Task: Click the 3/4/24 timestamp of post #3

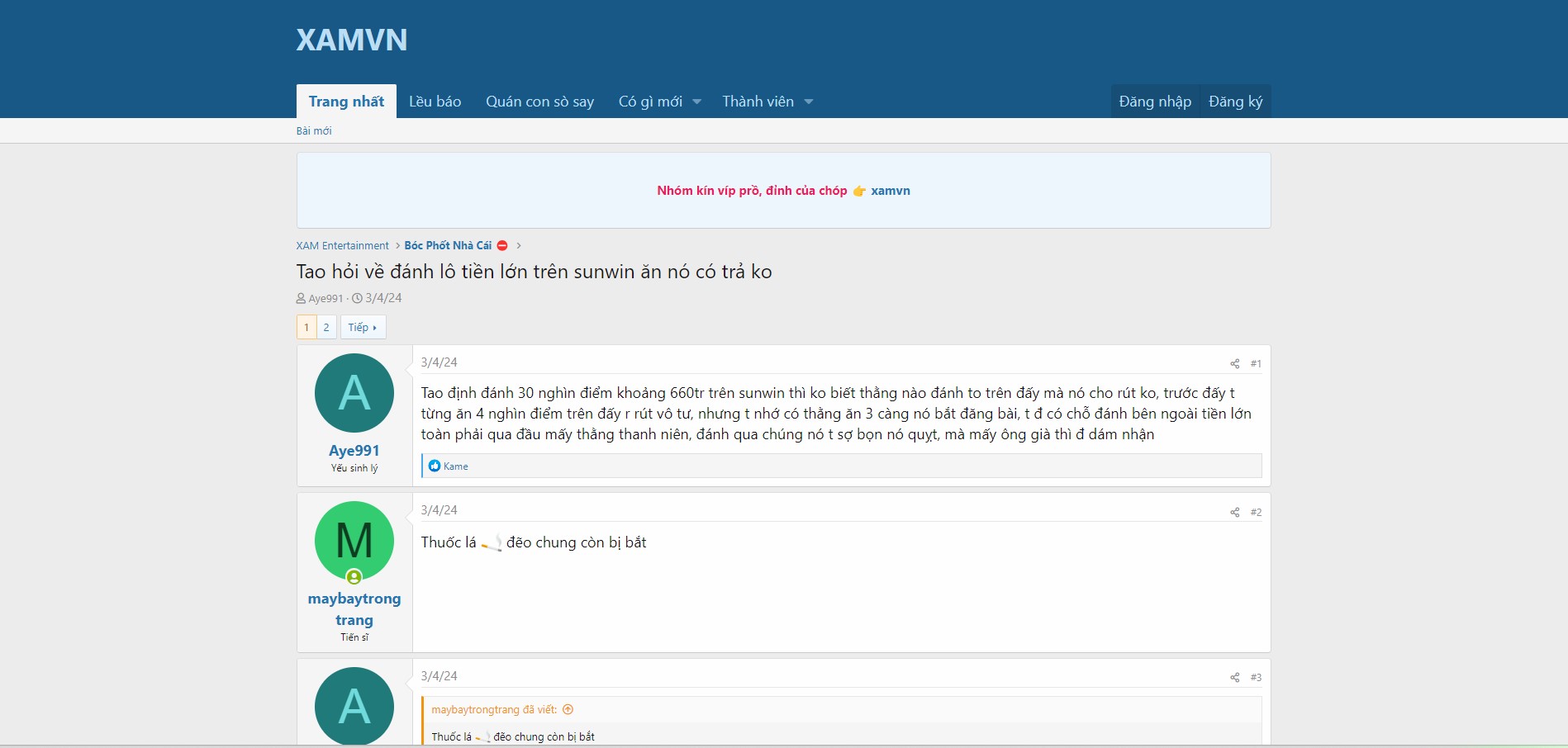Action: (439, 676)
